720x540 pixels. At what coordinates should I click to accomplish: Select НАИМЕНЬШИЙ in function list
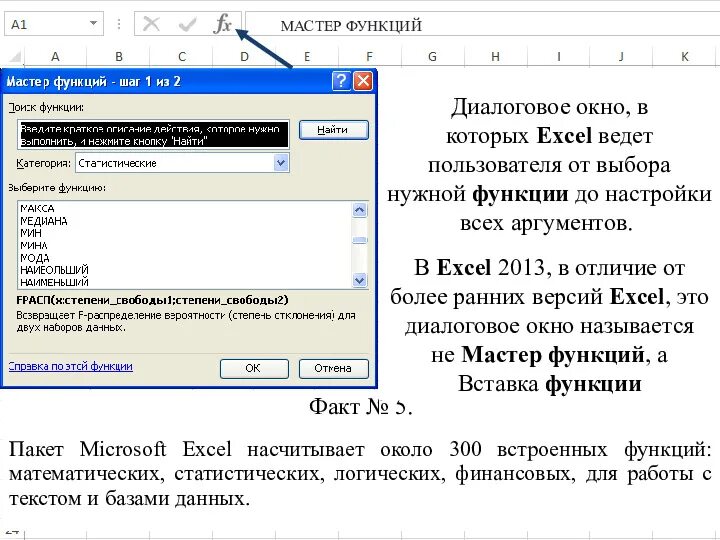coord(54,282)
